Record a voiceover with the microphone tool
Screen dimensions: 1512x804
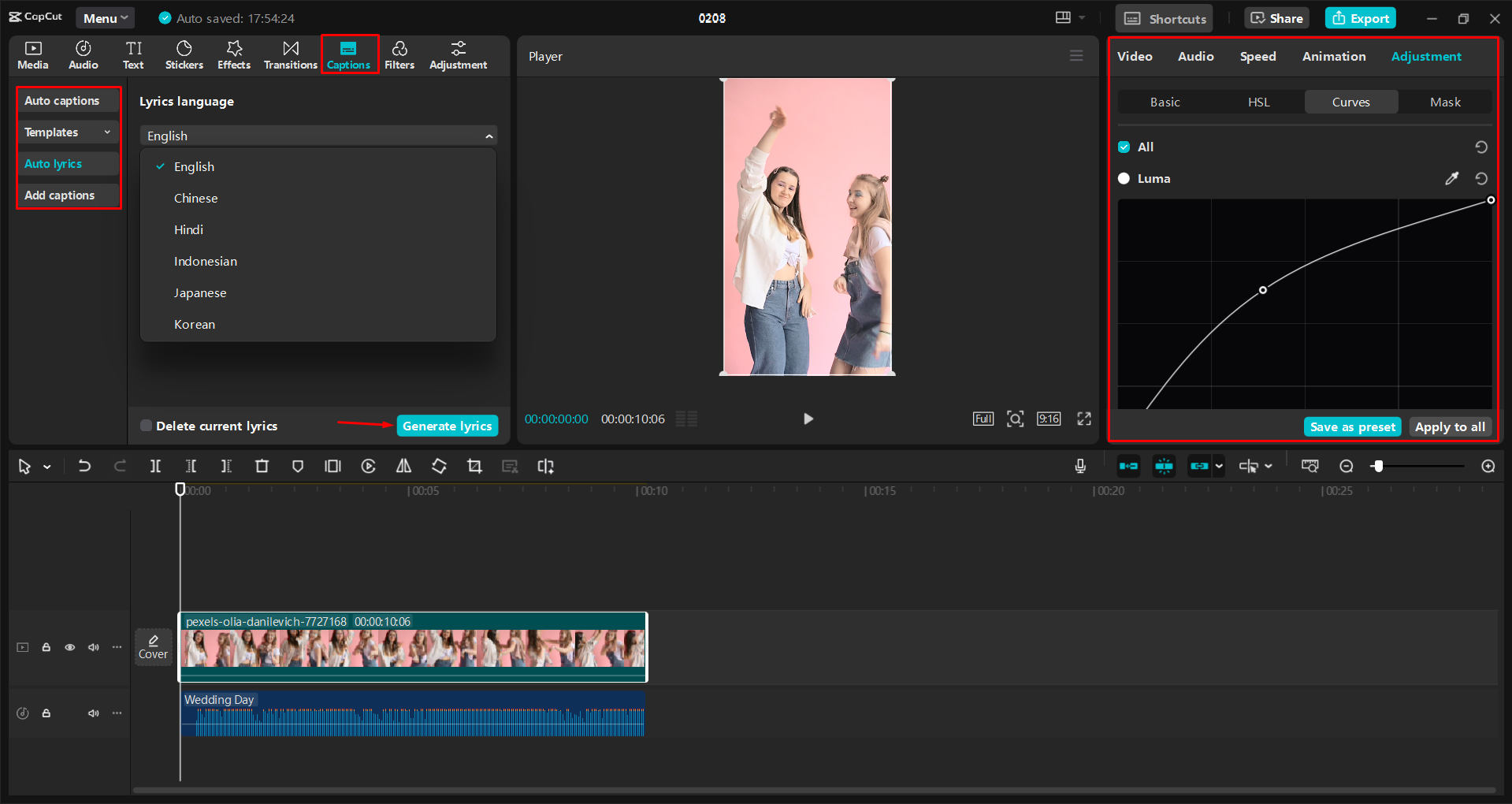point(1080,466)
